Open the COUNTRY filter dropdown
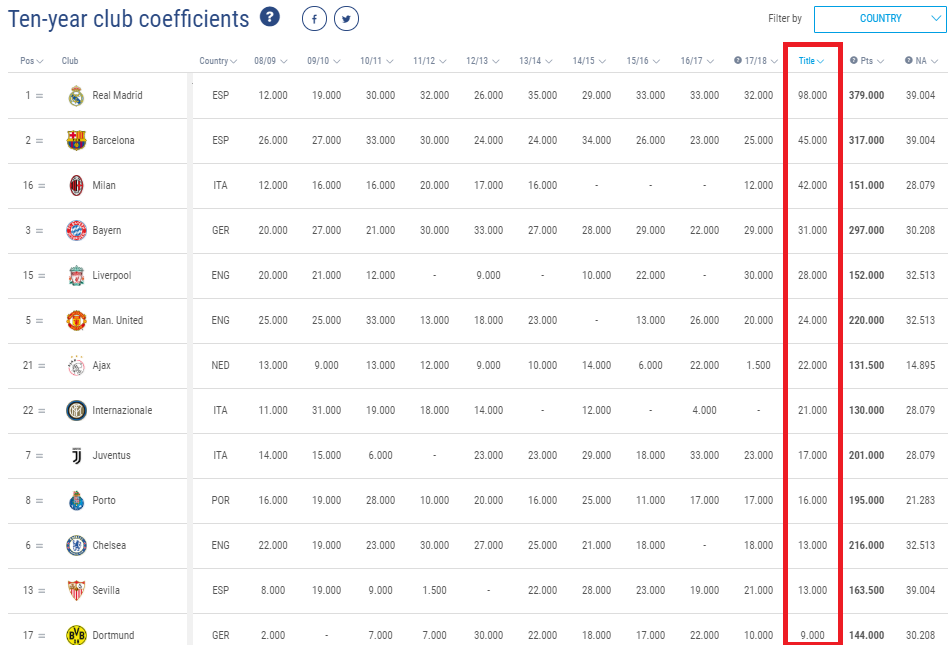The height and width of the screenshot is (645, 952). 880,18
